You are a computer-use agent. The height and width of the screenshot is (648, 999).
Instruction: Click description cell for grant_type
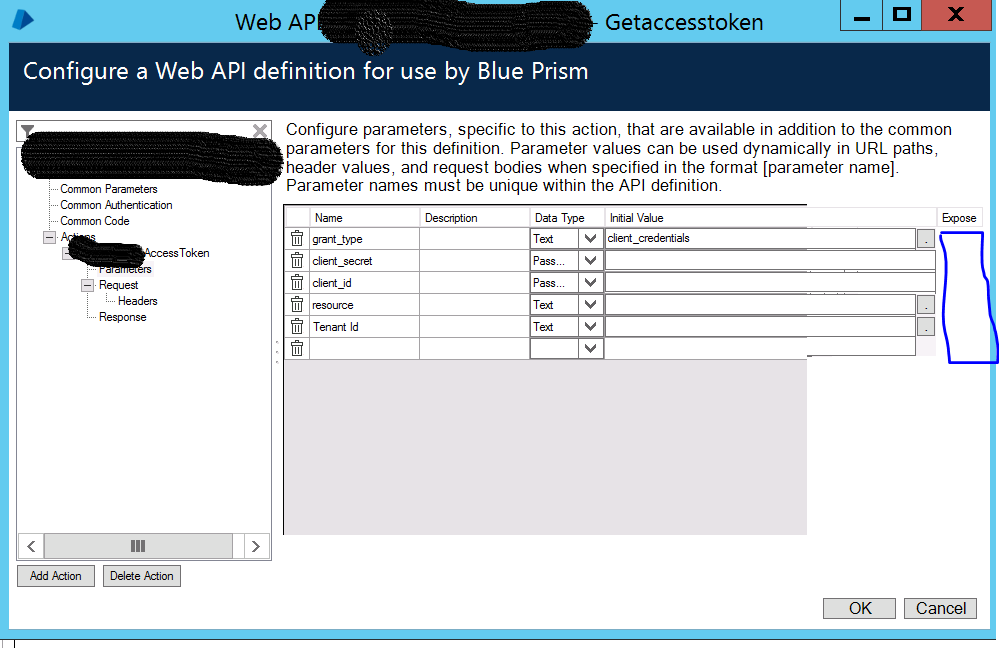click(474, 238)
